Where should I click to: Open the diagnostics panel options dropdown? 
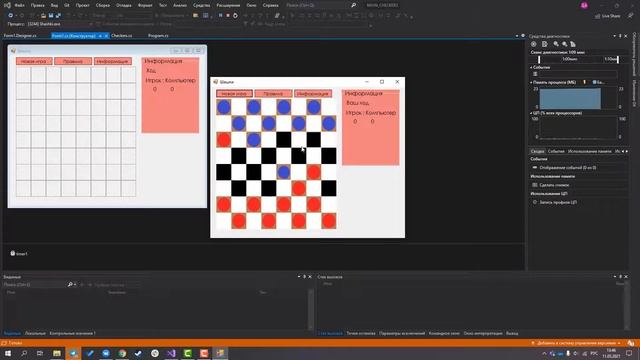click(x=615, y=36)
